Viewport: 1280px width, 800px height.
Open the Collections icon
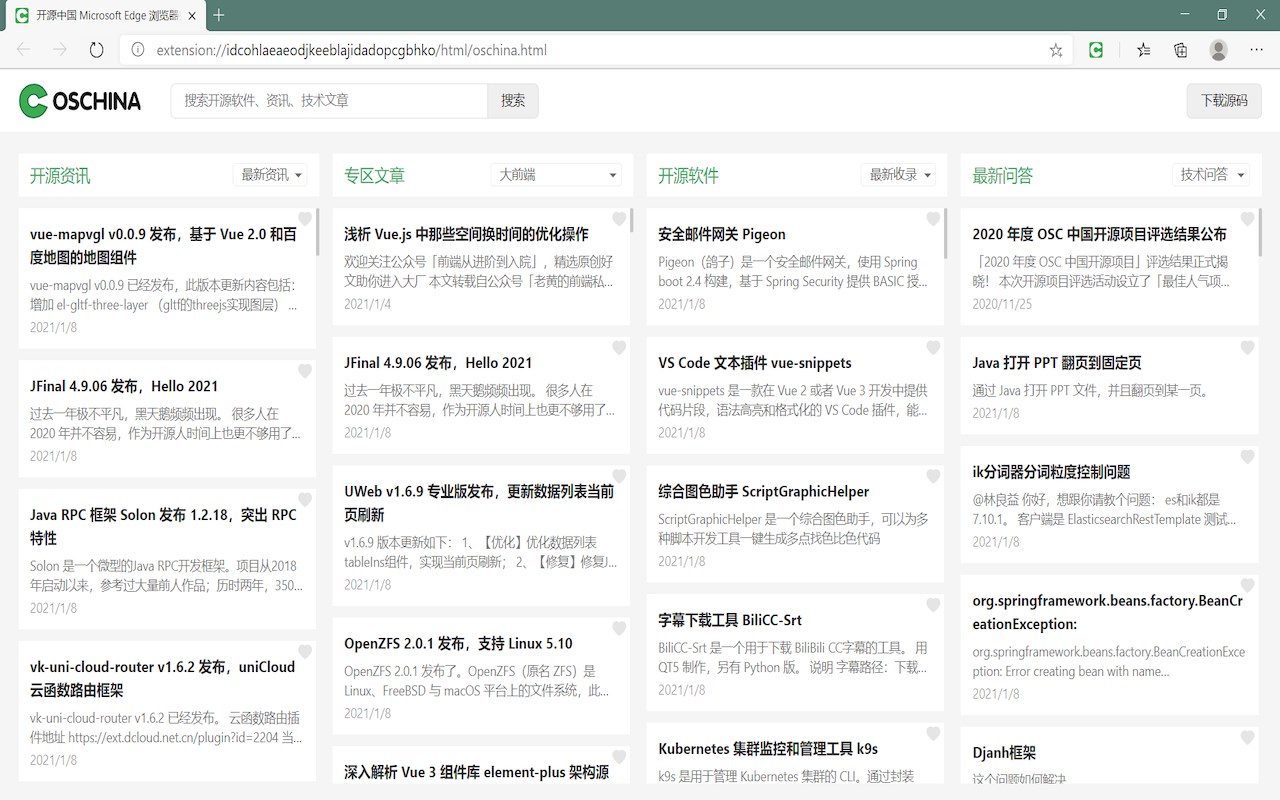click(1181, 50)
